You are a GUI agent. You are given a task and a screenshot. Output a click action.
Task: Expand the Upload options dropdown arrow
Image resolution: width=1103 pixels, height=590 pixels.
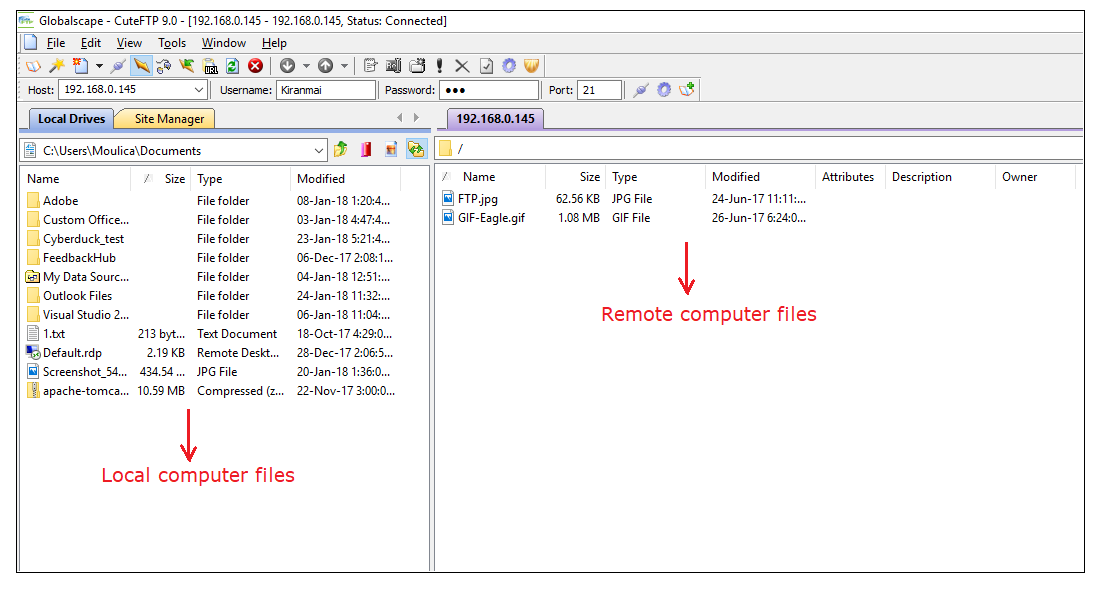[x=344, y=66]
